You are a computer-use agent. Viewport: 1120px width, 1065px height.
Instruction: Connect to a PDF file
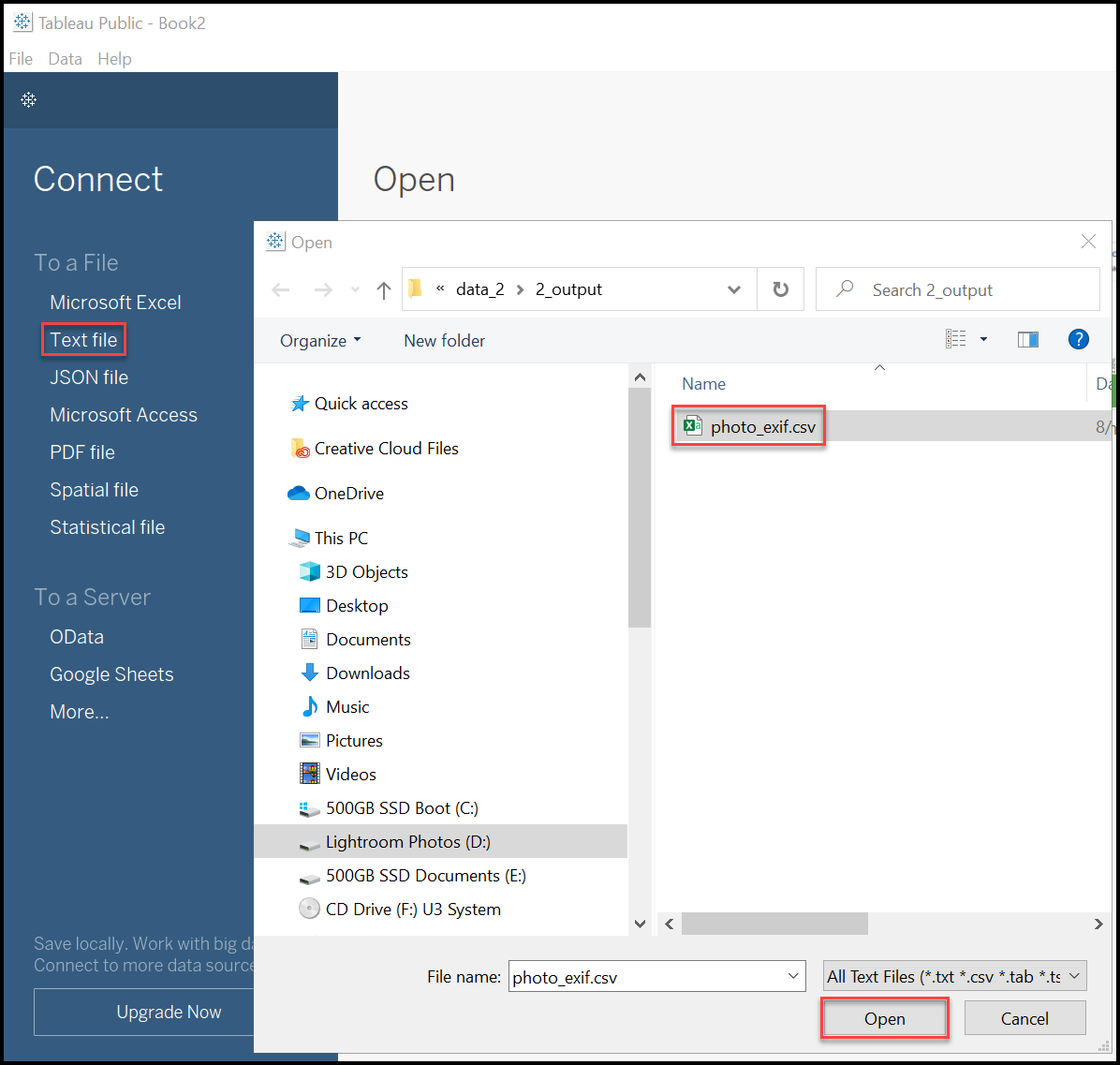82,452
